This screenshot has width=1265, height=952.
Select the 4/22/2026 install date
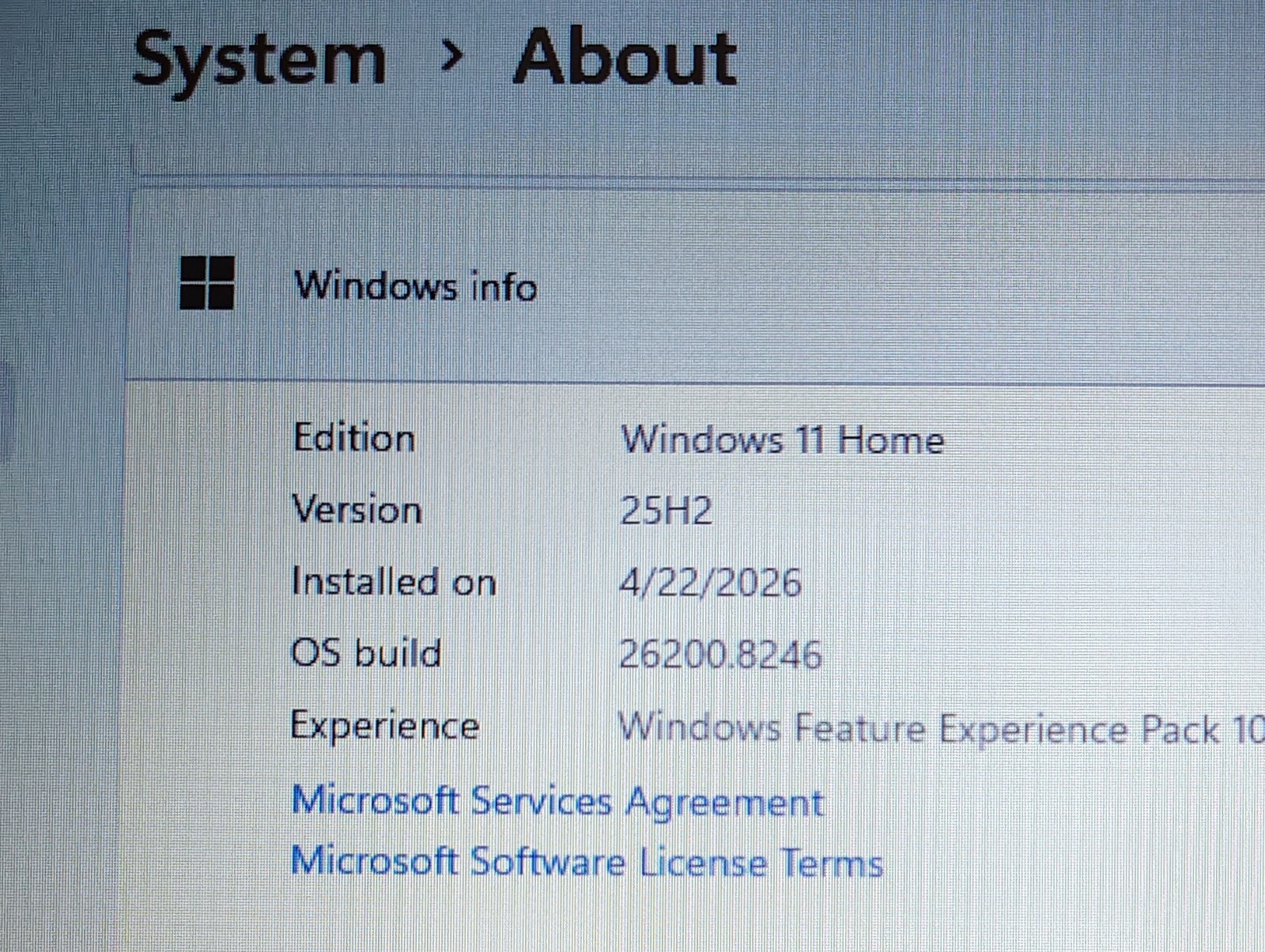(x=710, y=584)
